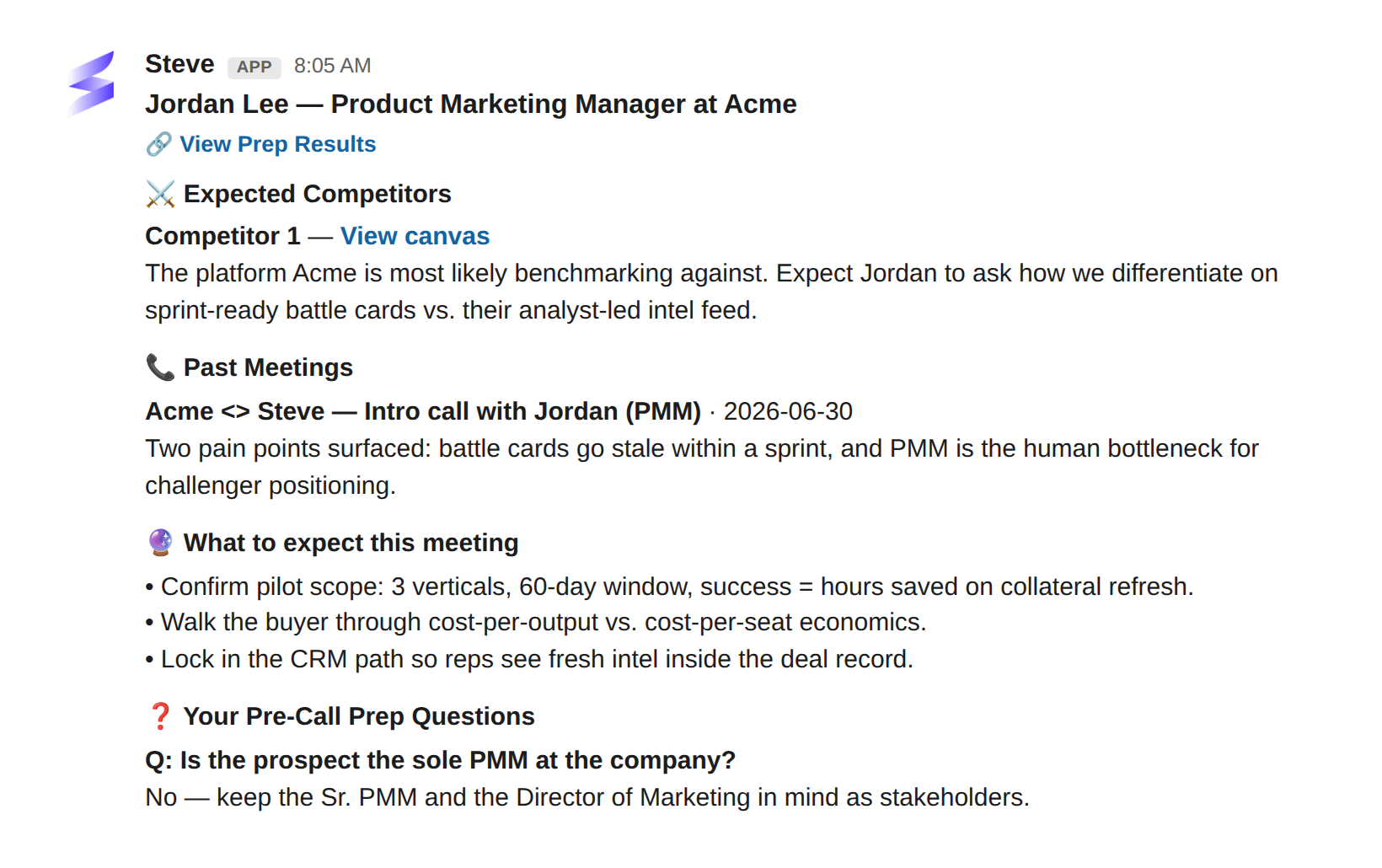Select the Jordan Lee title heading

click(x=470, y=104)
